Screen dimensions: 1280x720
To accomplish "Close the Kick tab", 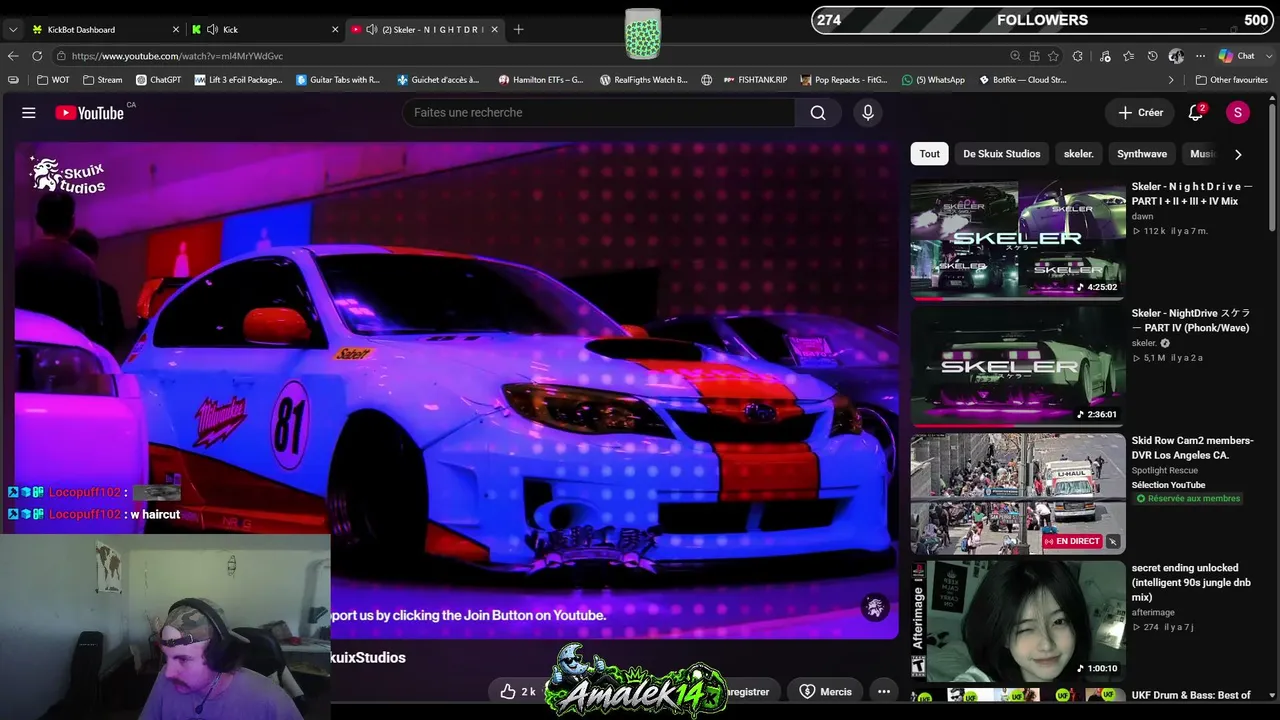I will [335, 30].
